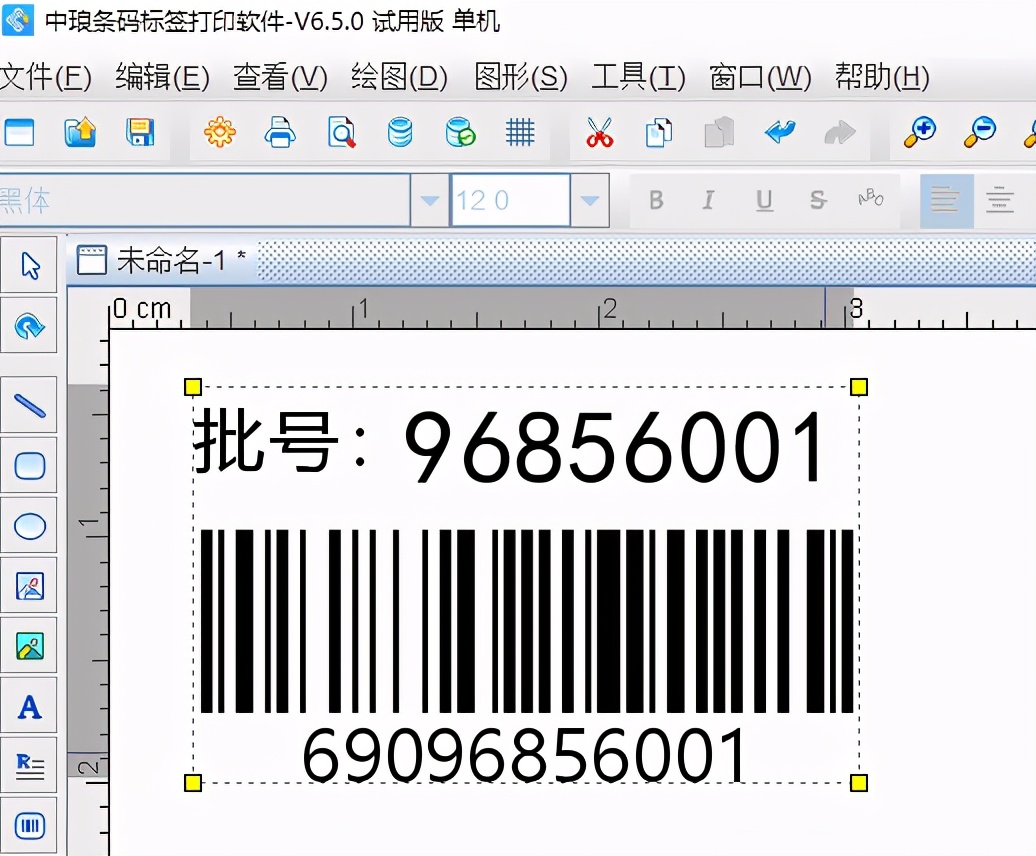Click the database with green check icon

pos(461,132)
